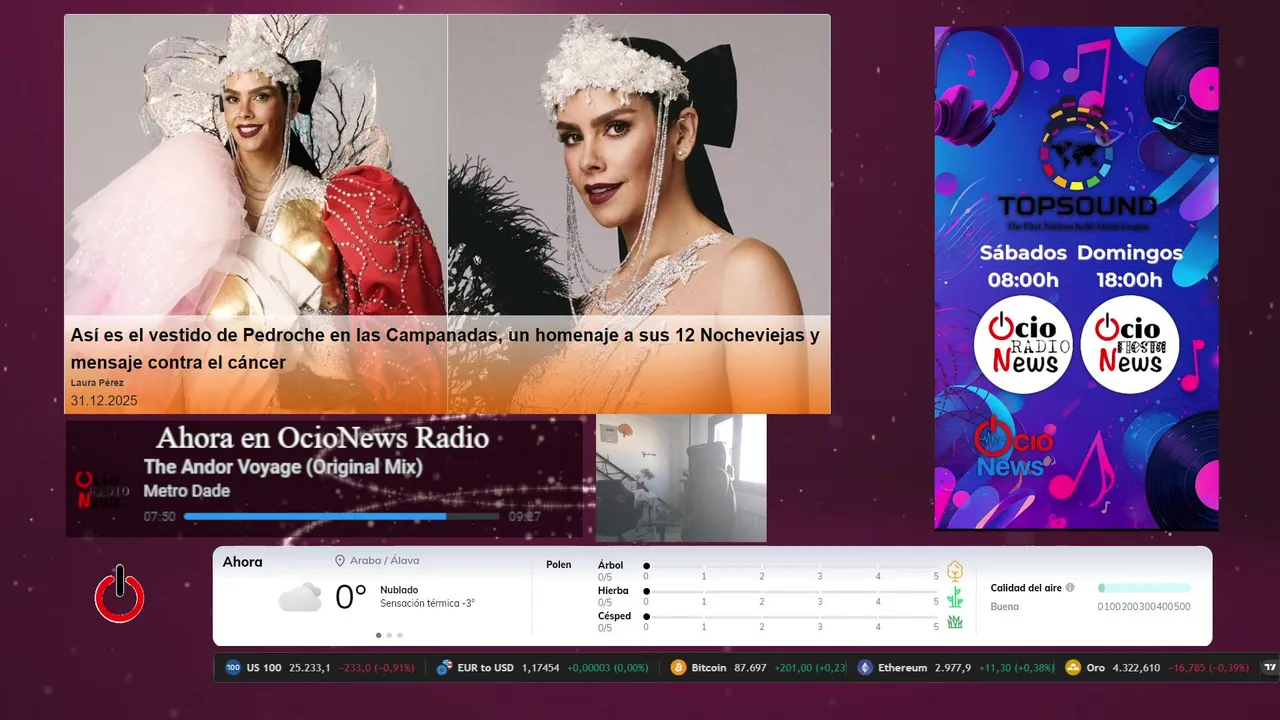Click the TopSound globe logo in banner
The width and height of the screenshot is (1280, 720).
pos(1076,142)
